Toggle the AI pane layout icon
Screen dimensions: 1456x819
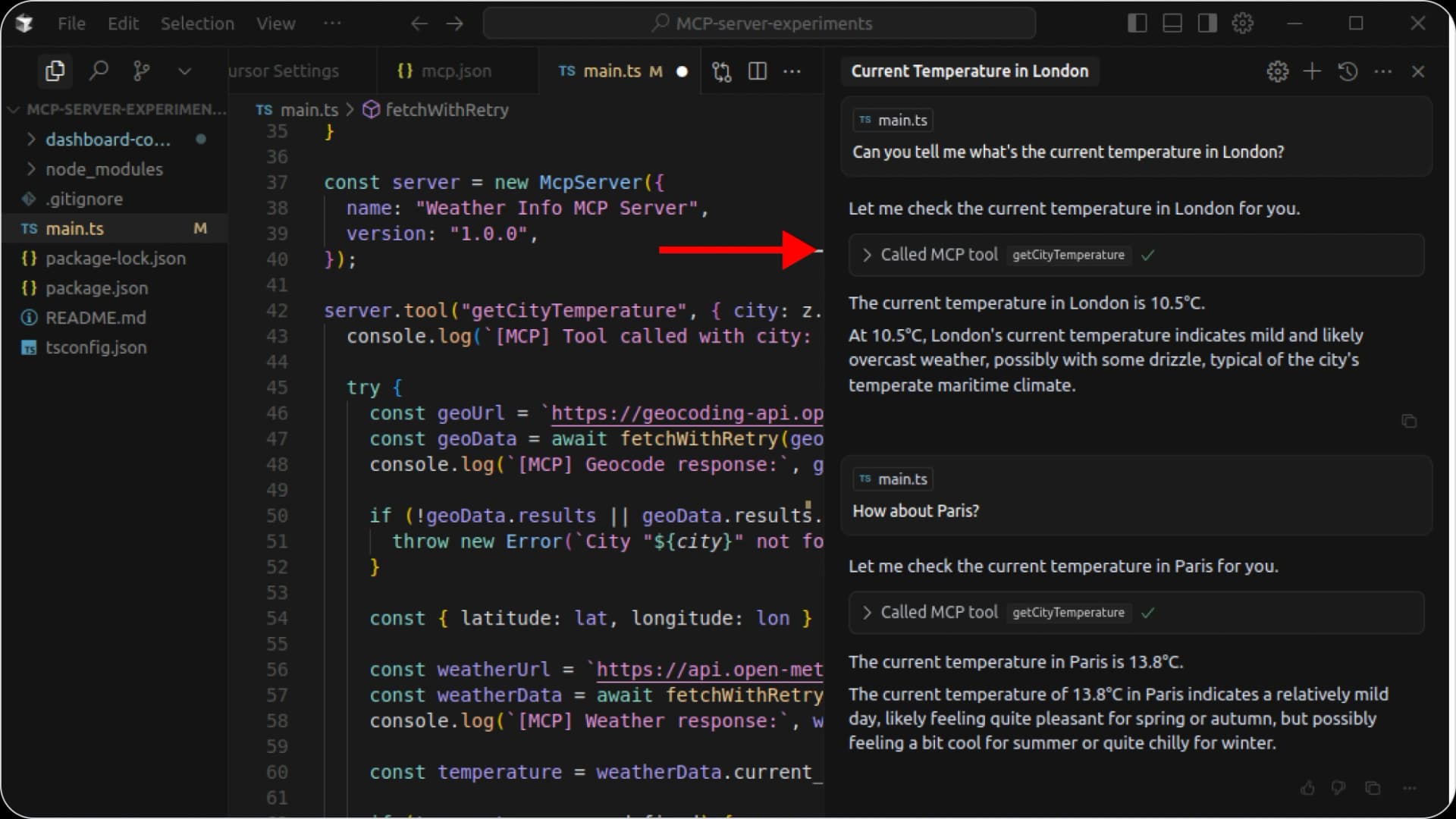tap(1207, 24)
